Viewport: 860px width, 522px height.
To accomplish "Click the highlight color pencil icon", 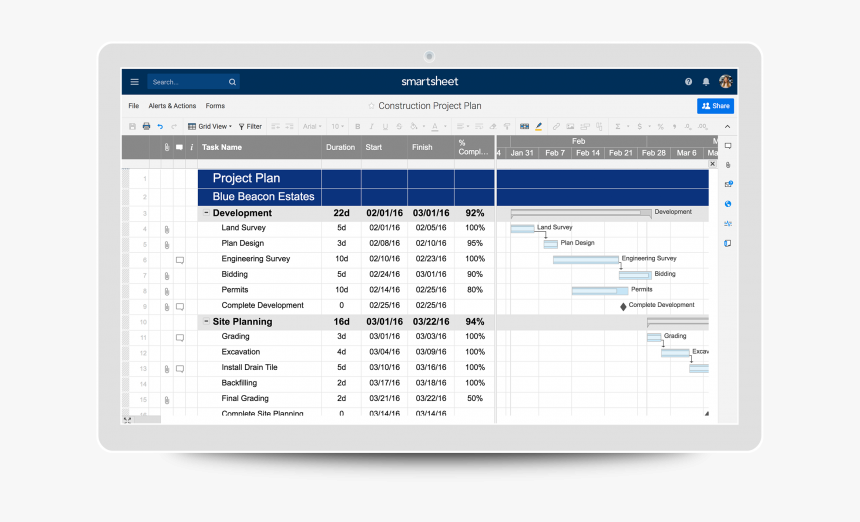I will click(x=538, y=127).
